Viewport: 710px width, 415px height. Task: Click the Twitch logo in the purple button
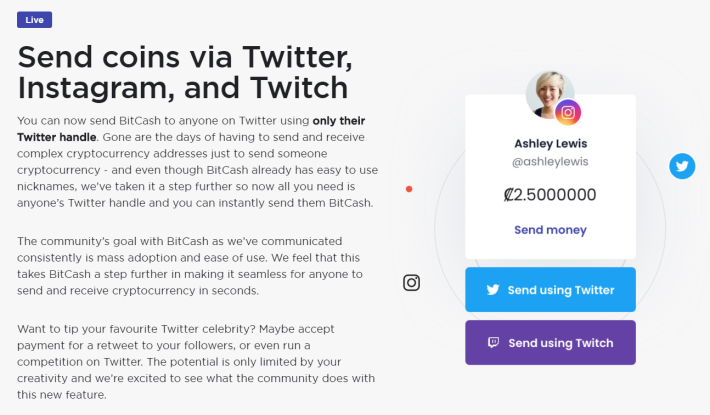pyautogui.click(x=493, y=343)
